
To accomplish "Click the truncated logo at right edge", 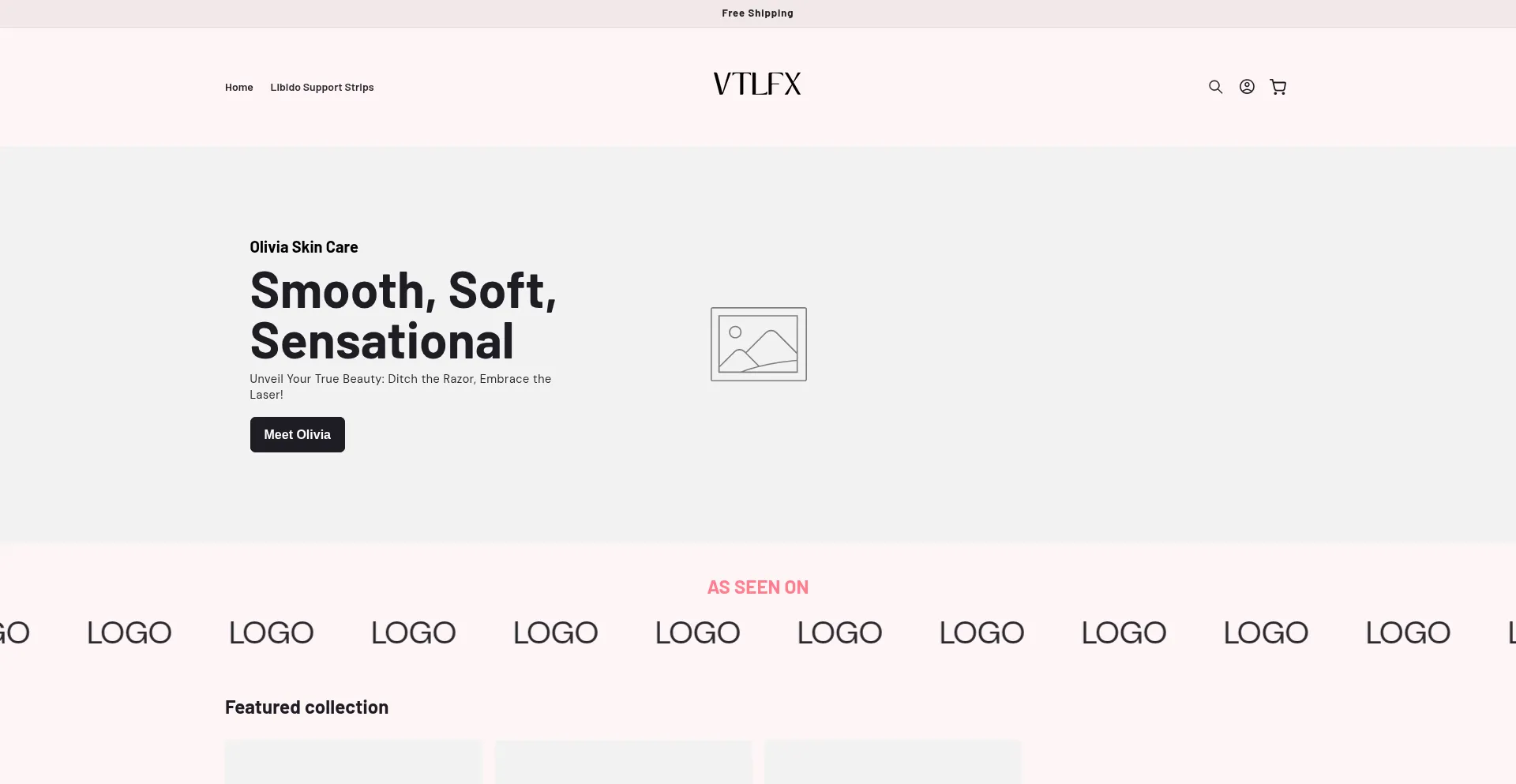I will 1510,632.
